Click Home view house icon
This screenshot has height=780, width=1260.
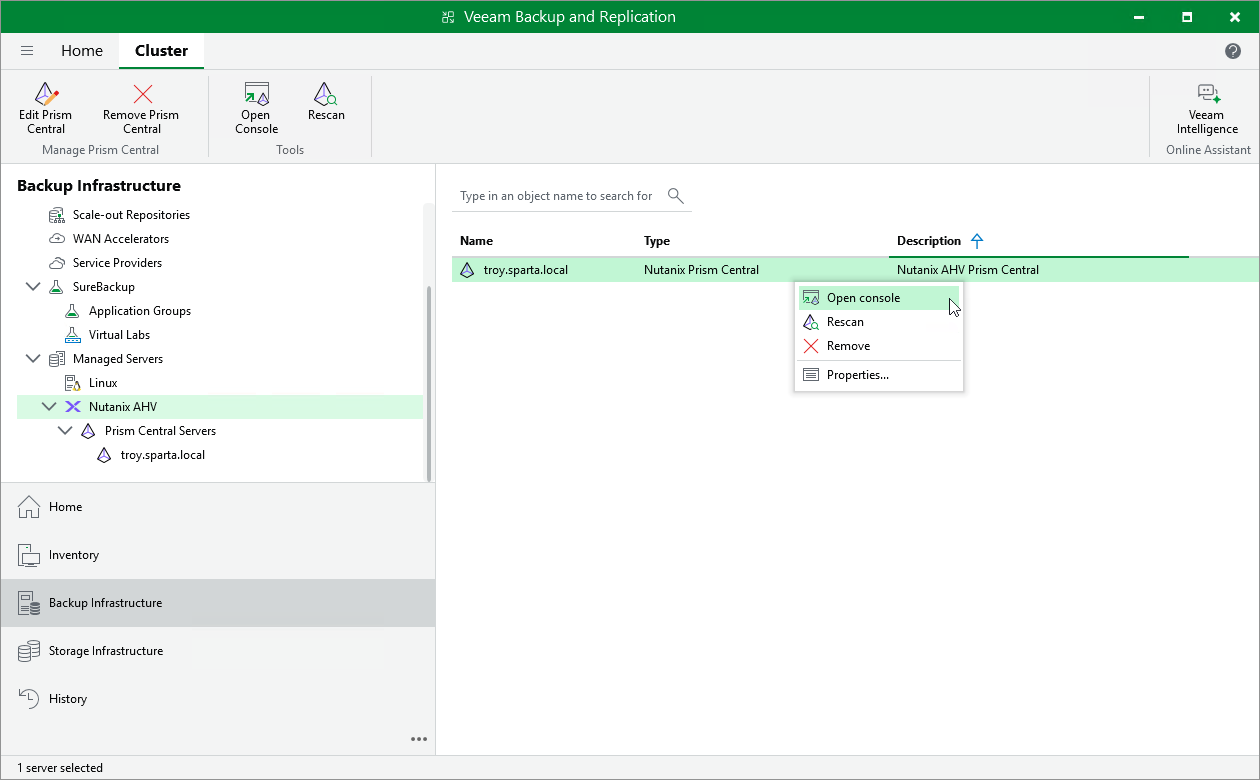(x=30, y=507)
